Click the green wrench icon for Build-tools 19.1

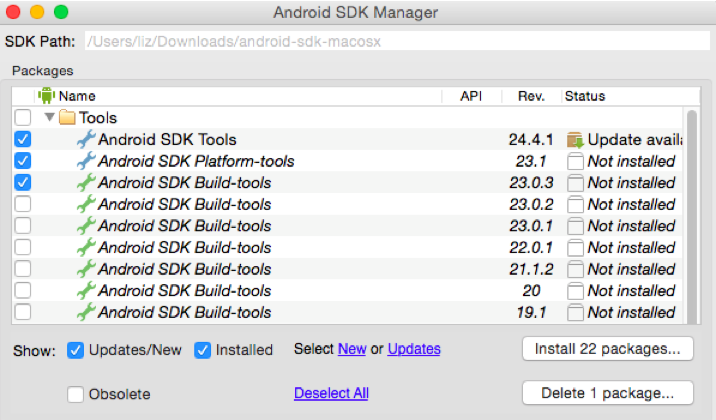[86, 313]
